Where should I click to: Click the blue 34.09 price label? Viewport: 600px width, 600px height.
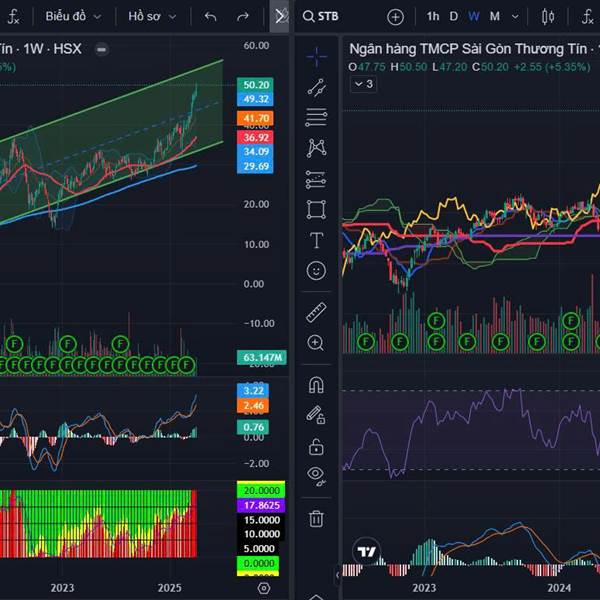point(255,152)
